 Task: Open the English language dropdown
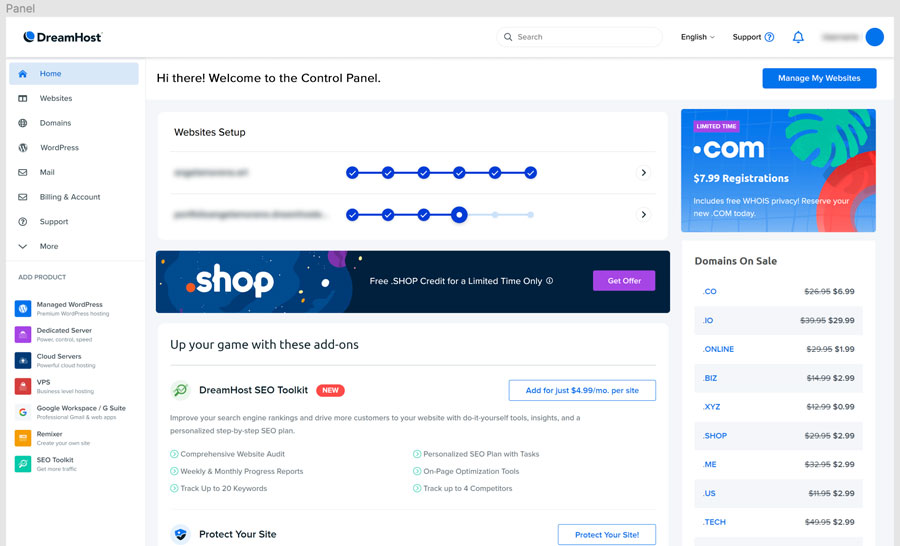pyautogui.click(x=697, y=37)
